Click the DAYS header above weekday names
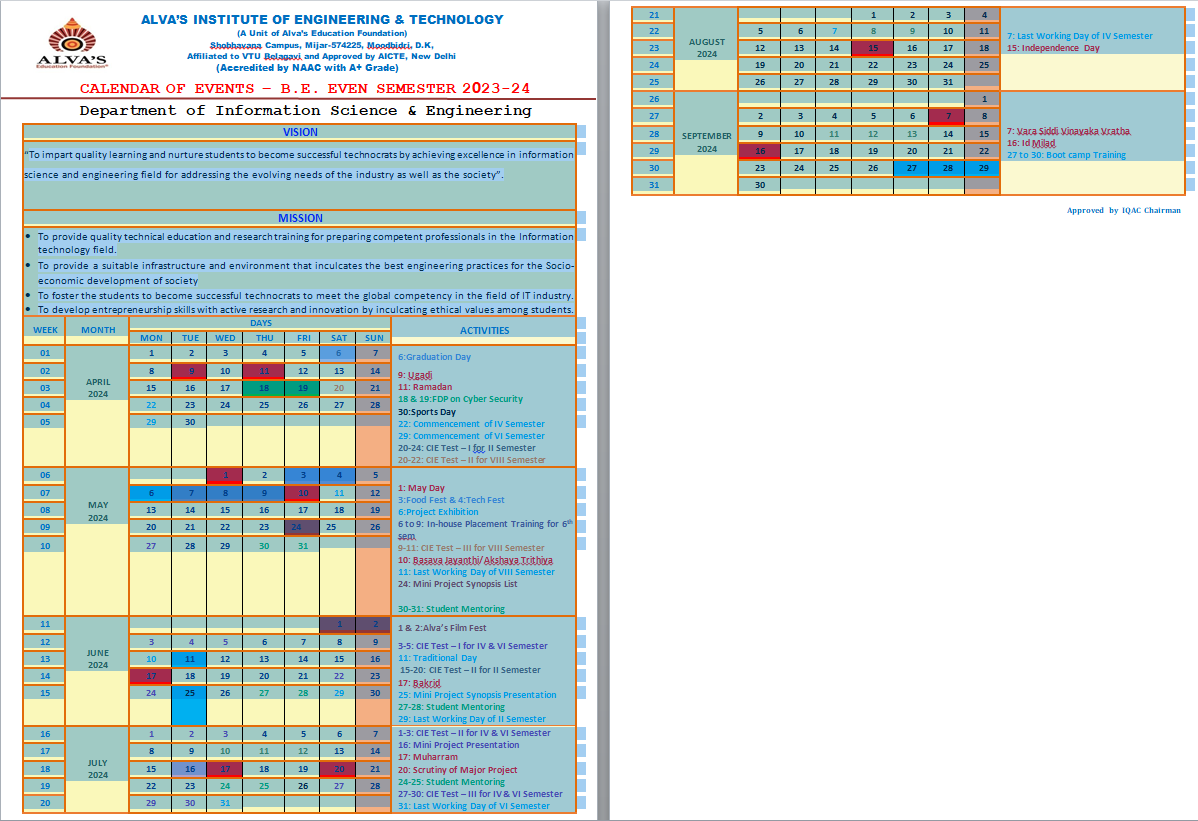Image resolution: width=1198 pixels, height=821 pixels. (261, 323)
